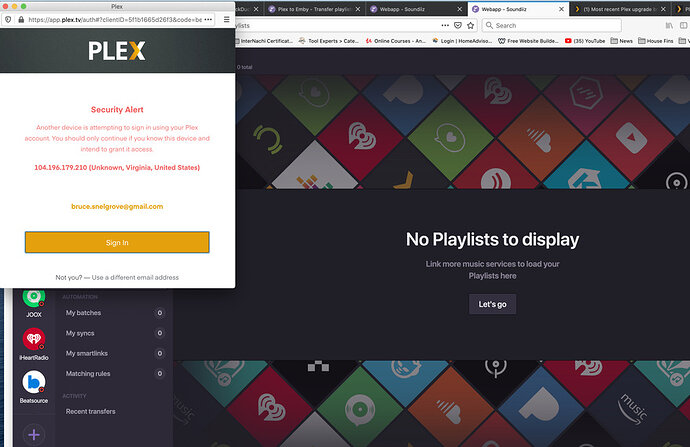The width and height of the screenshot is (690, 447).
Task: Click the Sign In button in Plex window
Action: point(117,242)
